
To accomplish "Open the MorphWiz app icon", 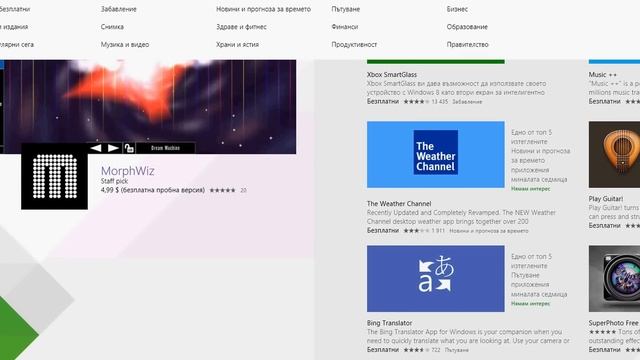I will point(54,176).
